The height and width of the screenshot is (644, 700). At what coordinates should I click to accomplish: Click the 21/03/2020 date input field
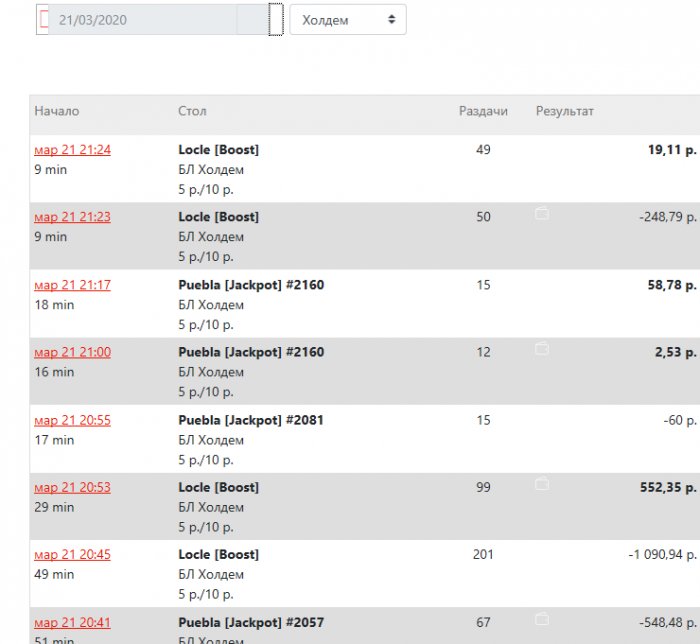[145, 19]
